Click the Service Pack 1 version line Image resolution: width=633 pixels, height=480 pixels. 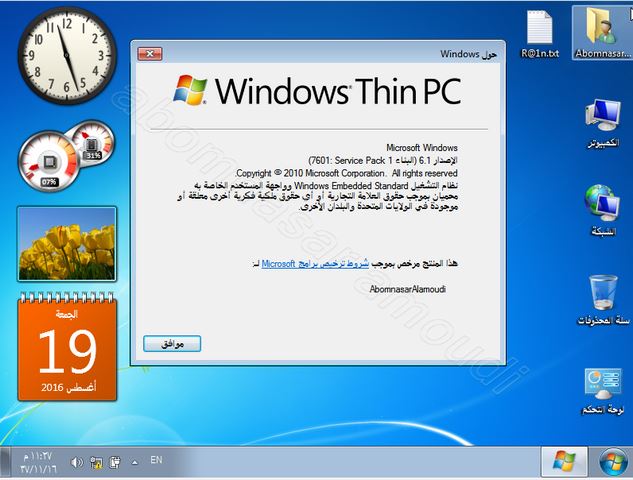[383, 160]
